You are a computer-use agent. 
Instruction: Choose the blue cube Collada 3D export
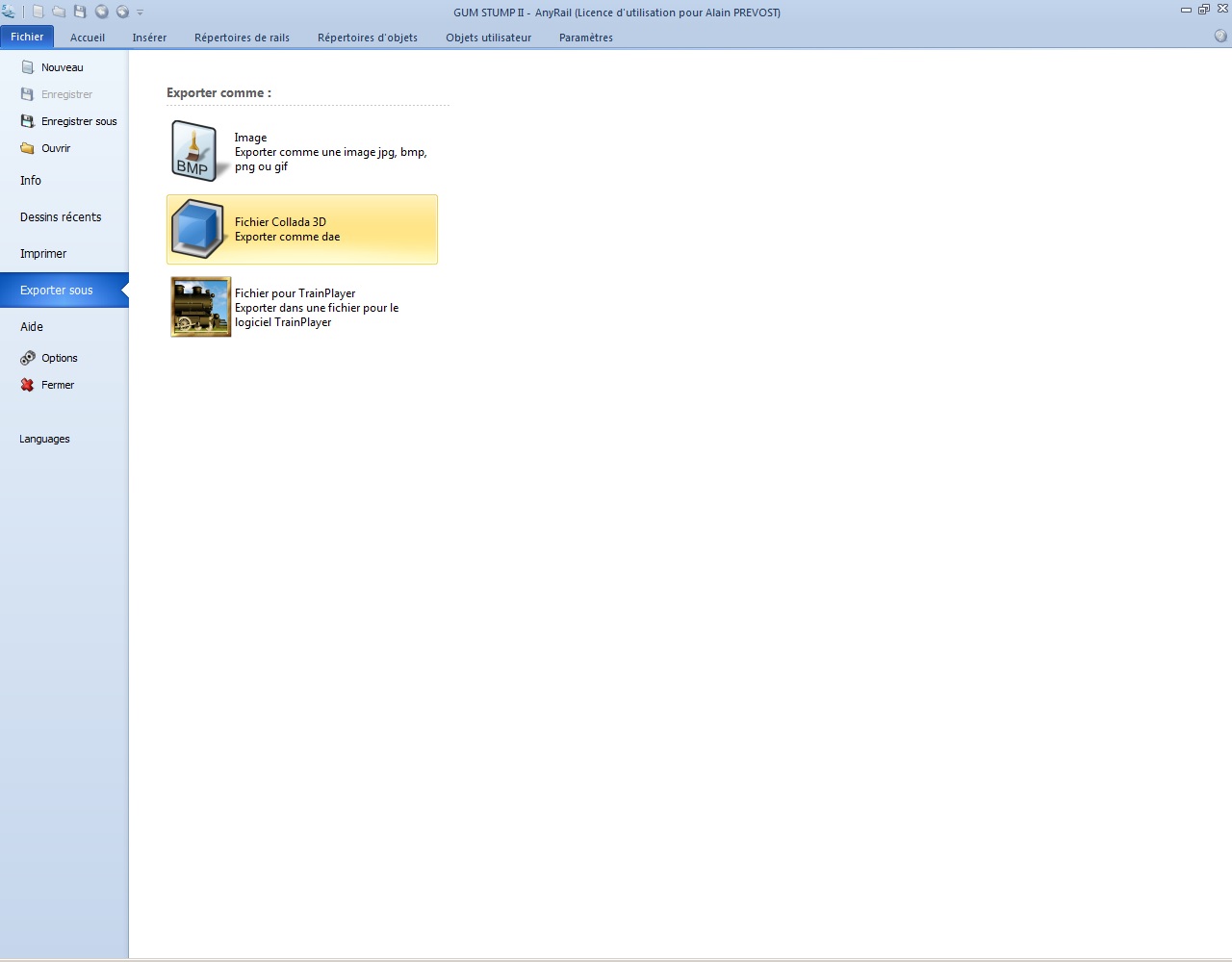(x=197, y=229)
